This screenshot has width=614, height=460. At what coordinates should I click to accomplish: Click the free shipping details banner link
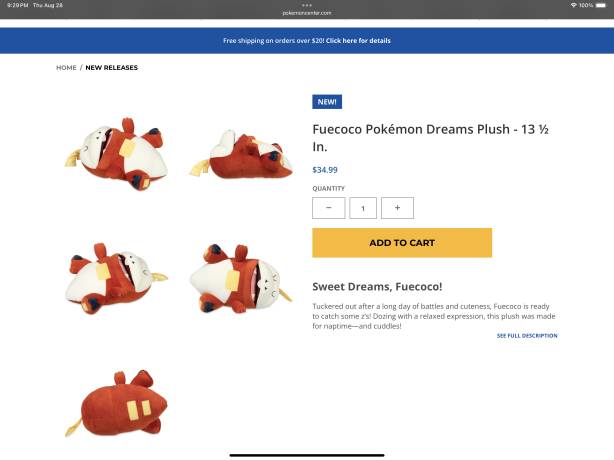[x=358, y=41]
